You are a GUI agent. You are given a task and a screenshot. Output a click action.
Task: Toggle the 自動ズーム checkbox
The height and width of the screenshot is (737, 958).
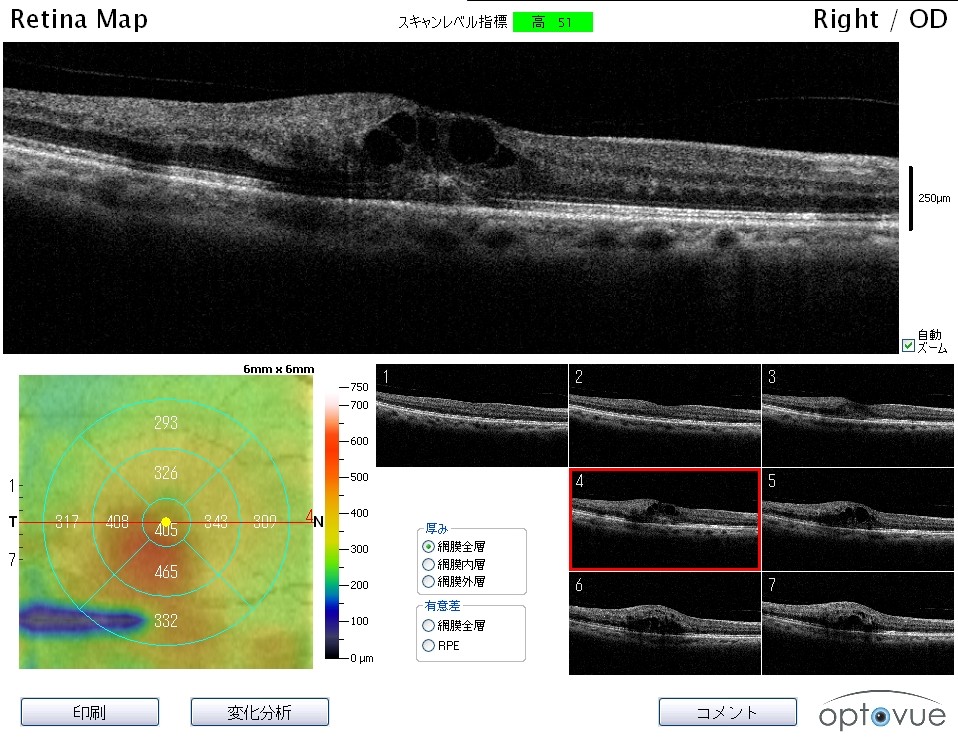[908, 346]
